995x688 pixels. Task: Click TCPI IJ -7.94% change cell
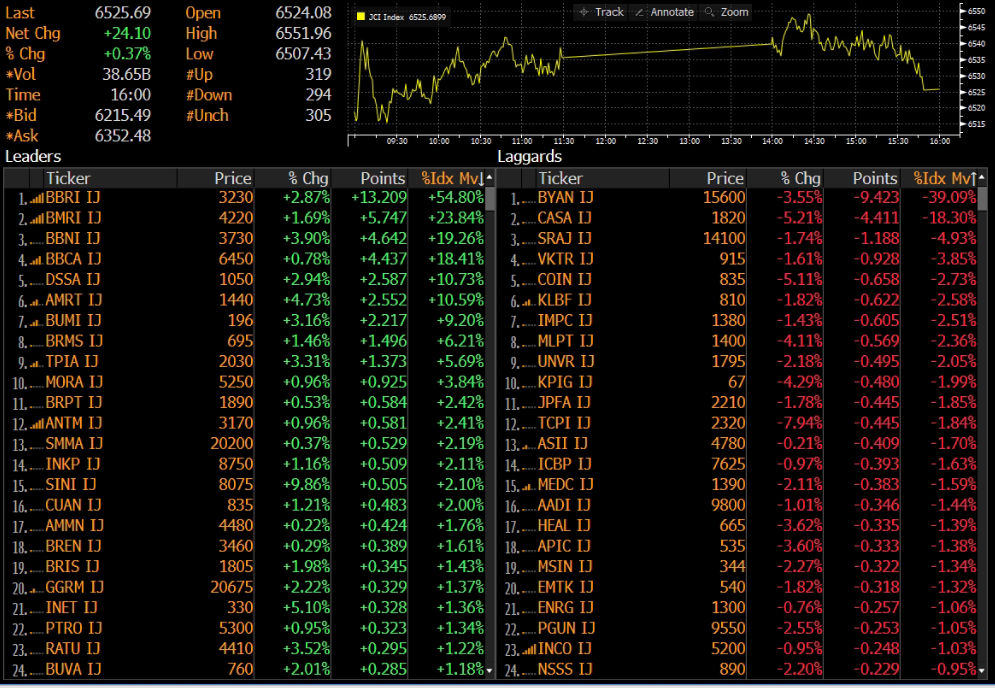(x=800, y=423)
